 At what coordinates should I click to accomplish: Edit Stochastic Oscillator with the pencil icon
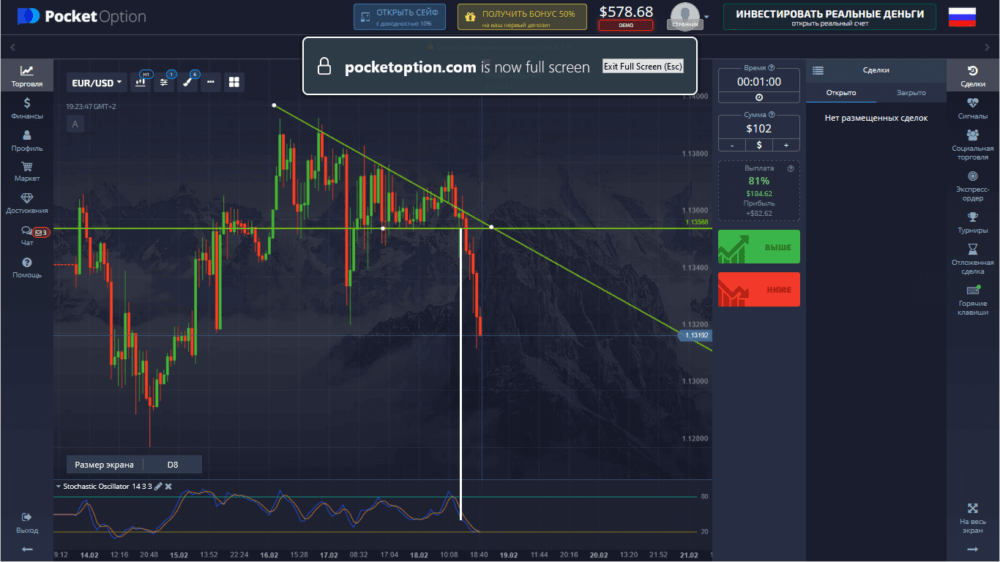(x=157, y=486)
